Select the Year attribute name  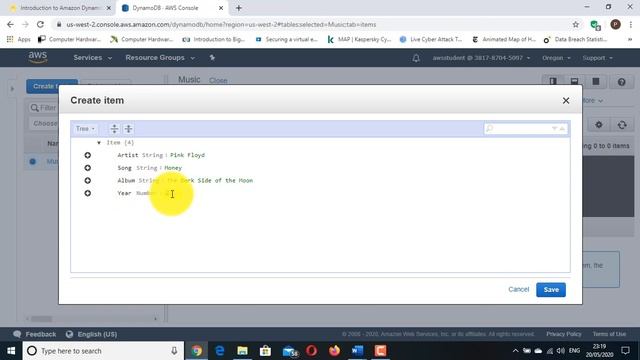click(124, 193)
